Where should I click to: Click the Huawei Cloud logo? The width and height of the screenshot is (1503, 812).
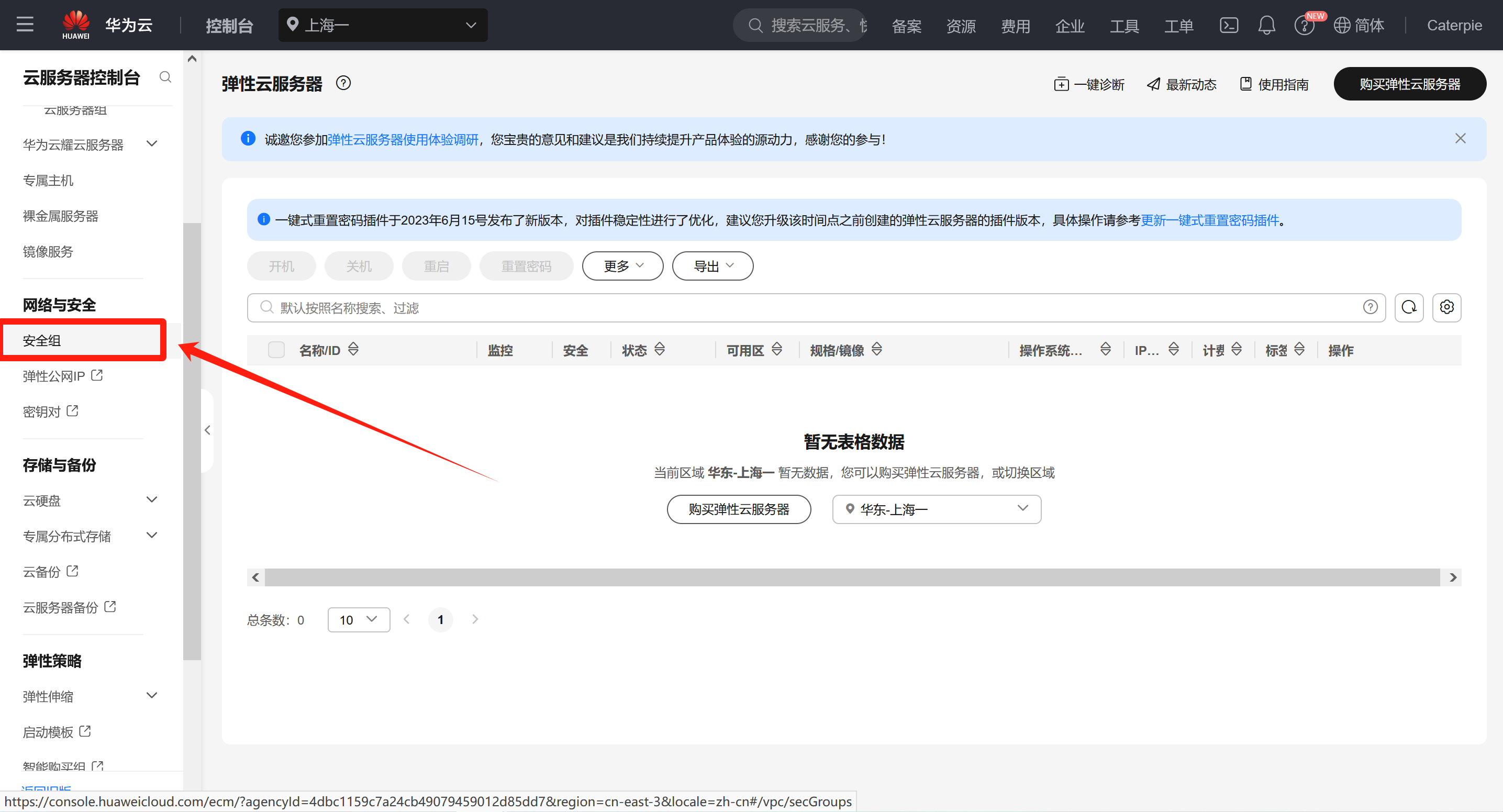point(76,25)
